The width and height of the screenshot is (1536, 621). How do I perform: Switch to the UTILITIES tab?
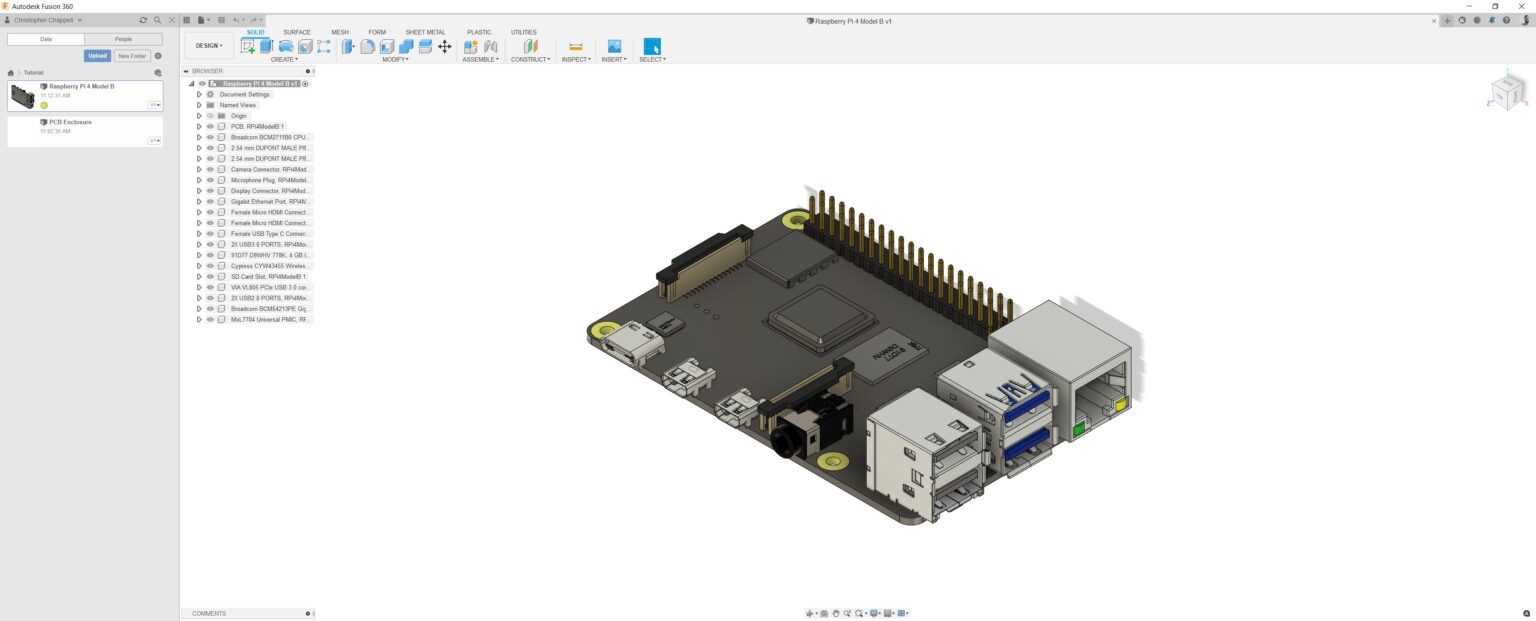pos(524,32)
